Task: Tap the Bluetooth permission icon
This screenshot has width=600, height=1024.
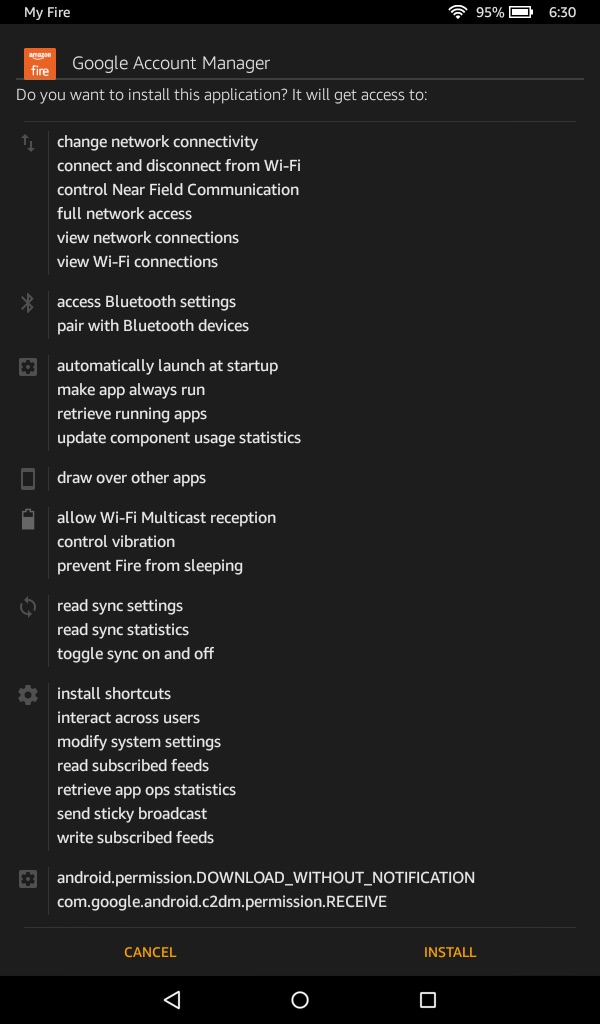Action: point(27,302)
